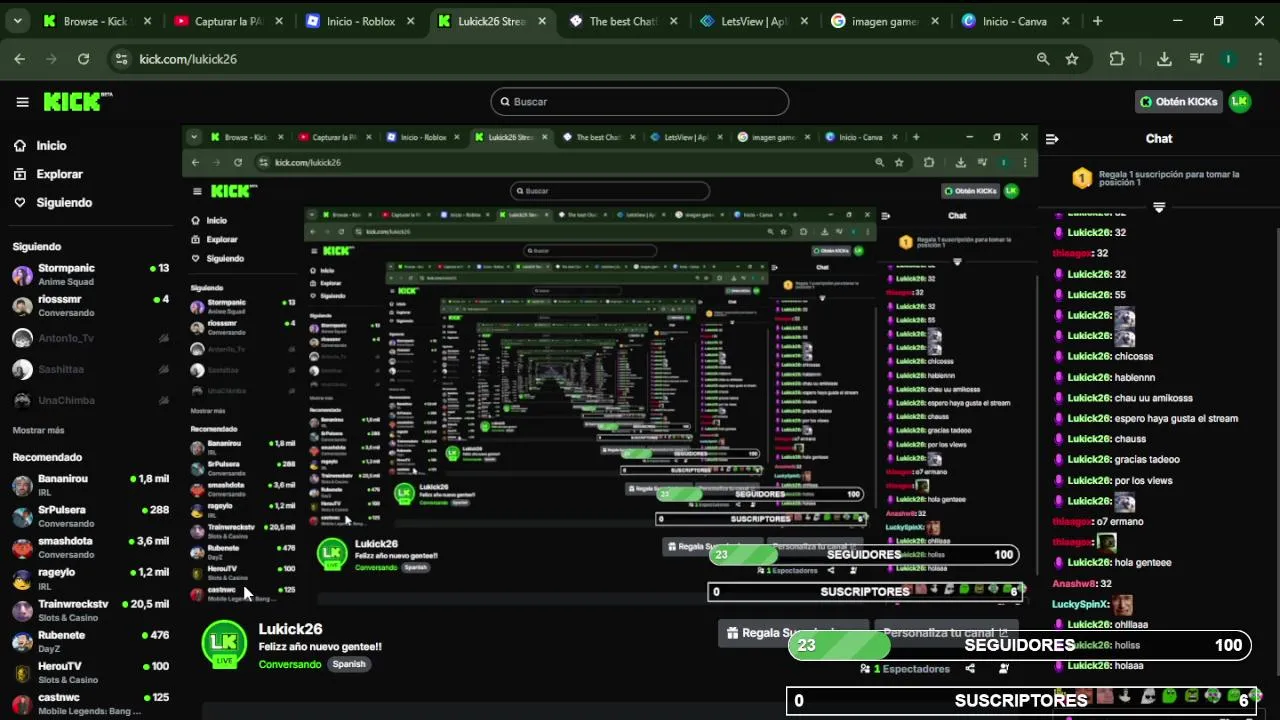Switch to the Browse - Kick tab
The image size is (1280, 720).
(98, 21)
